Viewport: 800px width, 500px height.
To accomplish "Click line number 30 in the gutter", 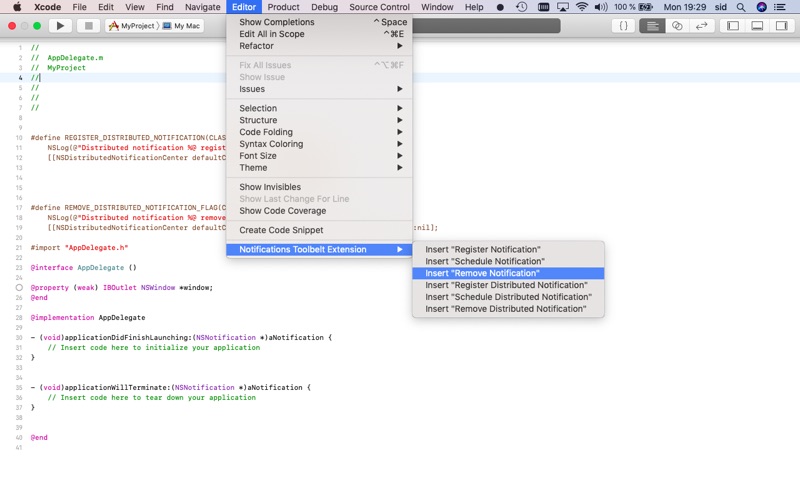I will click(x=19, y=338).
